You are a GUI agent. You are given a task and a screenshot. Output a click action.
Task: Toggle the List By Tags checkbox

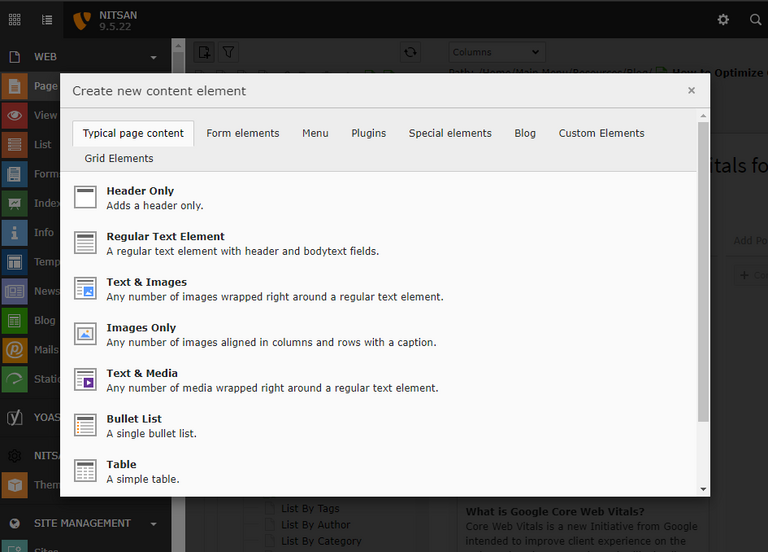pos(269,509)
